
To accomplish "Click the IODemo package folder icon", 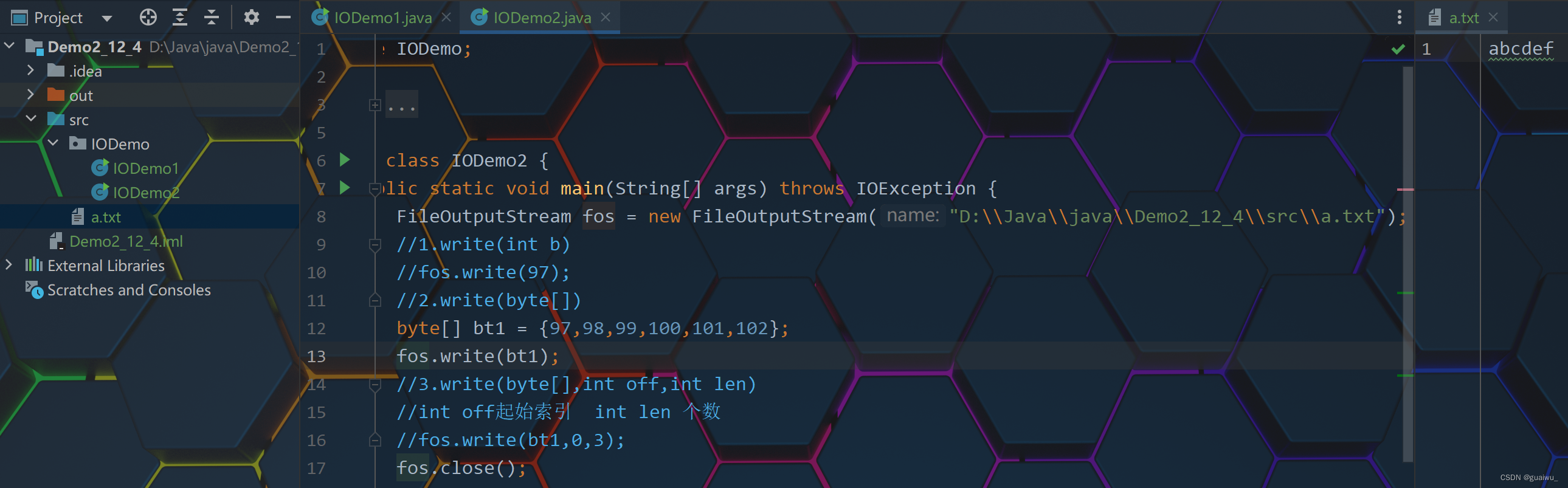I will pos(78,143).
